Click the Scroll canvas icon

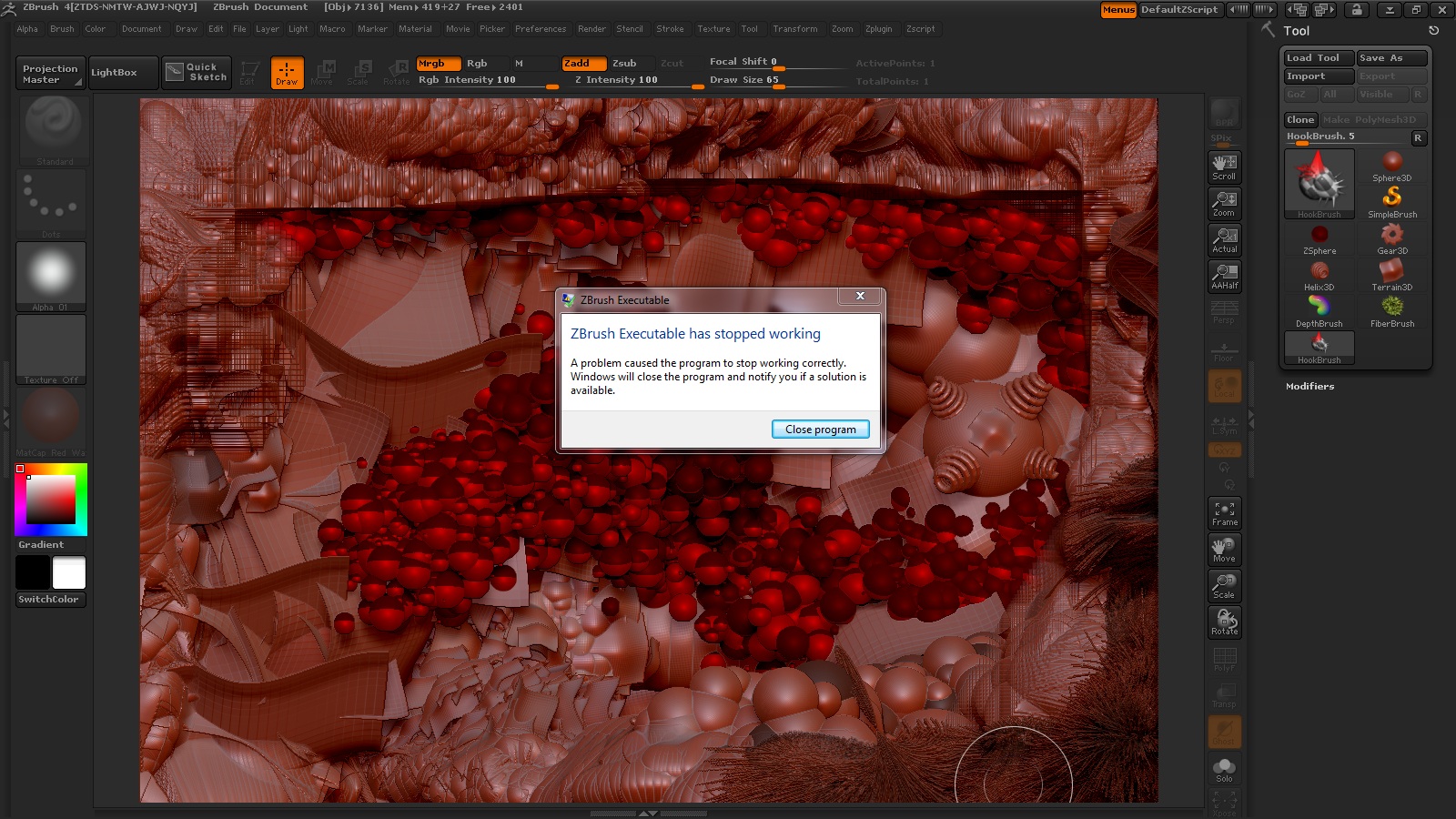[1224, 167]
